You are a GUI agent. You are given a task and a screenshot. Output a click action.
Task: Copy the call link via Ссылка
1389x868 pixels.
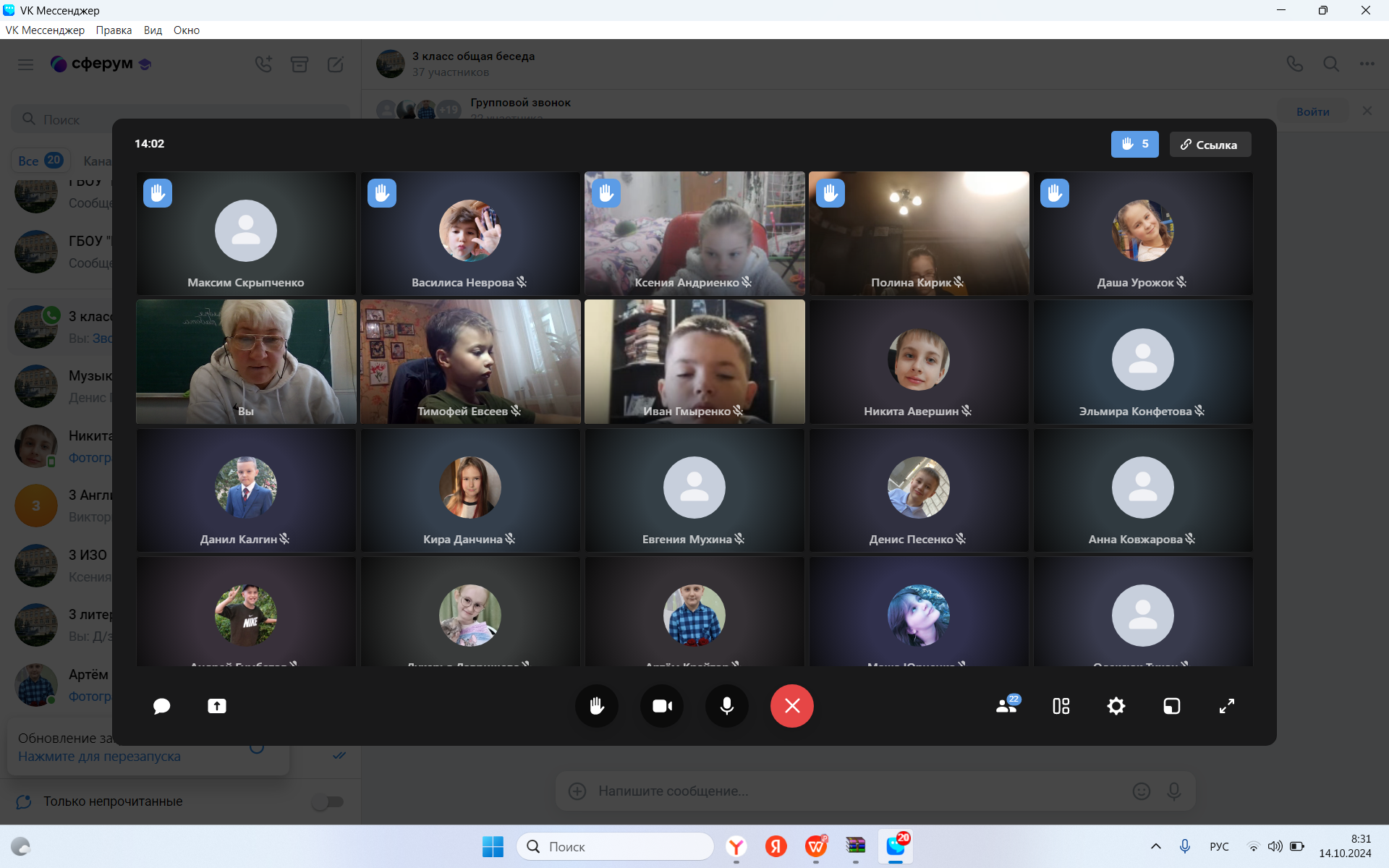click(x=1210, y=145)
